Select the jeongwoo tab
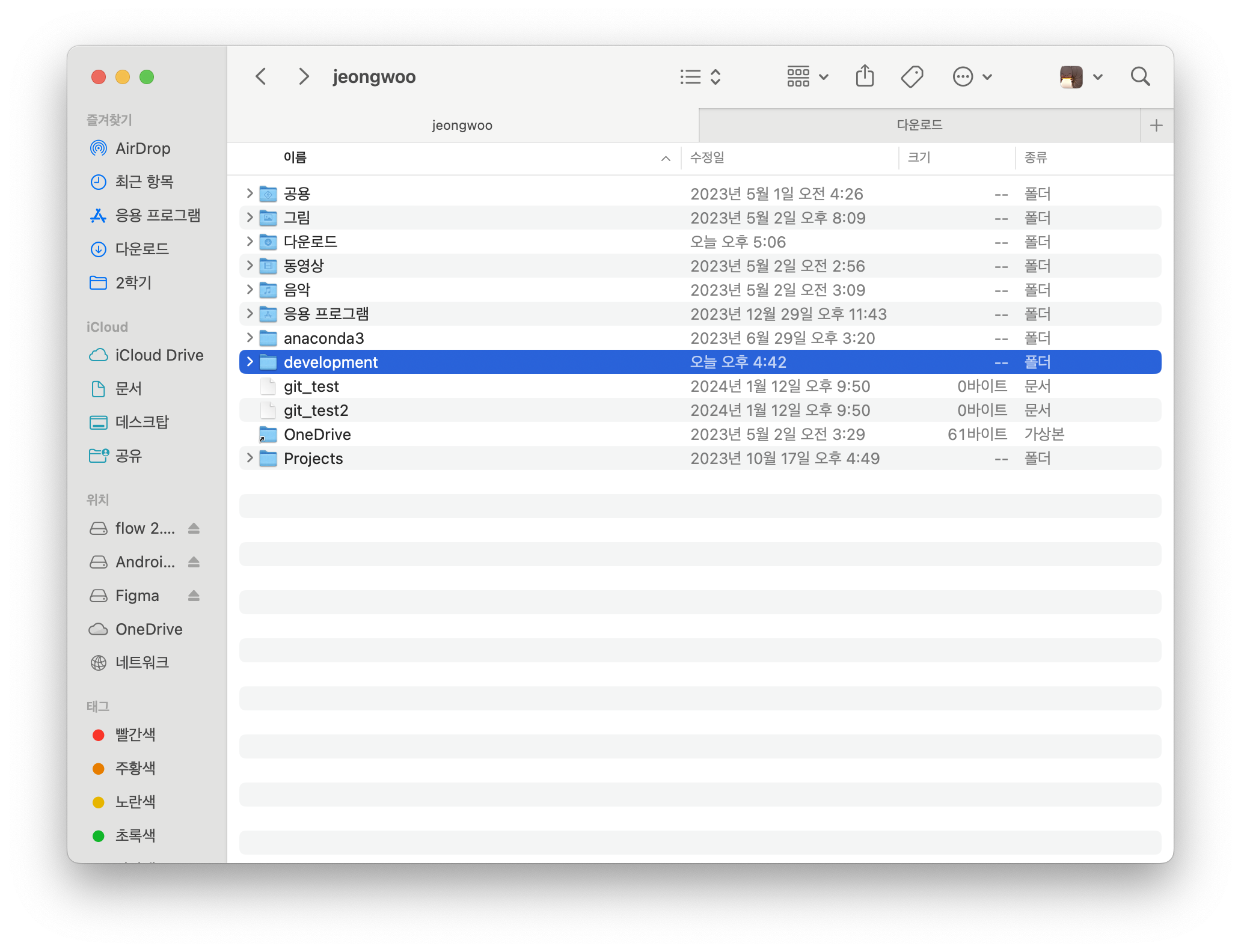The height and width of the screenshot is (952, 1241). 462,126
